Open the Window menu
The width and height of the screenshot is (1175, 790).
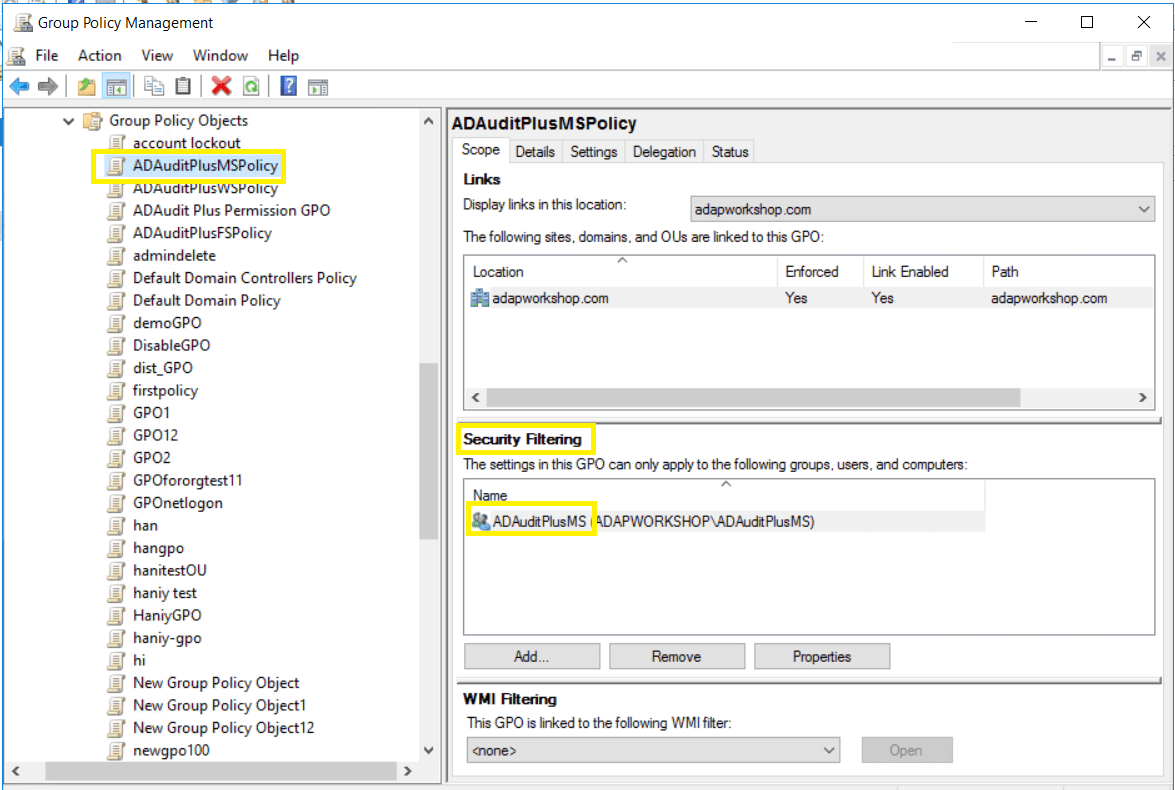220,55
